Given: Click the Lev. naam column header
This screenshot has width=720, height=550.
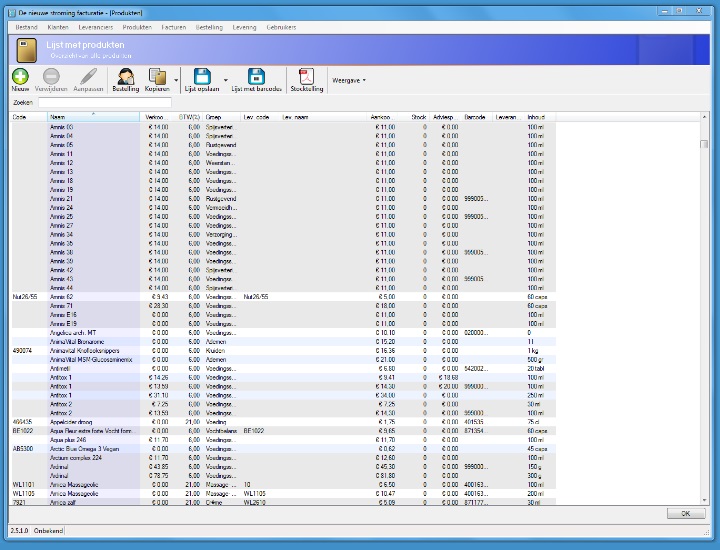Looking at the screenshot, I should [x=322, y=117].
